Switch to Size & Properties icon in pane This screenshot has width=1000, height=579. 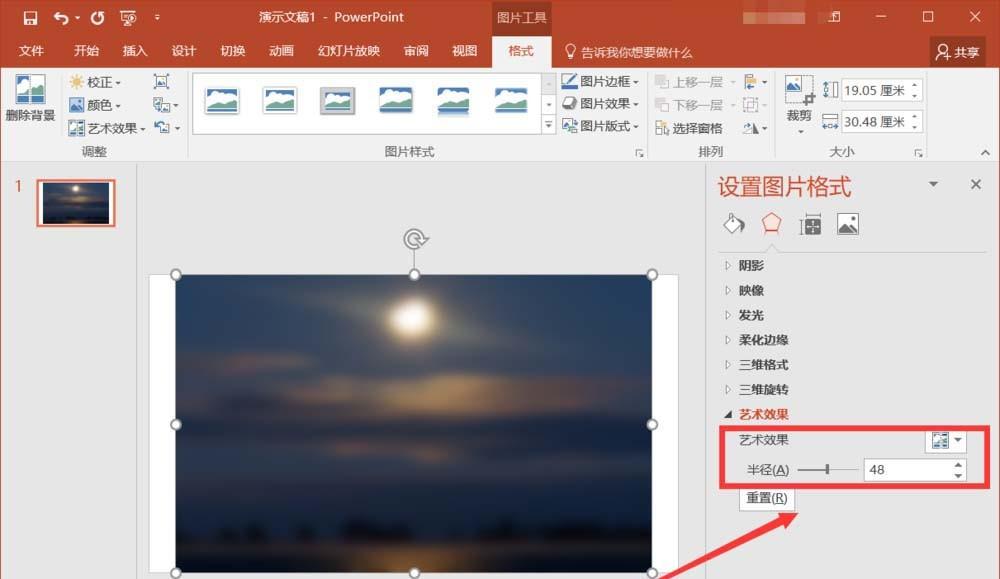pos(811,224)
